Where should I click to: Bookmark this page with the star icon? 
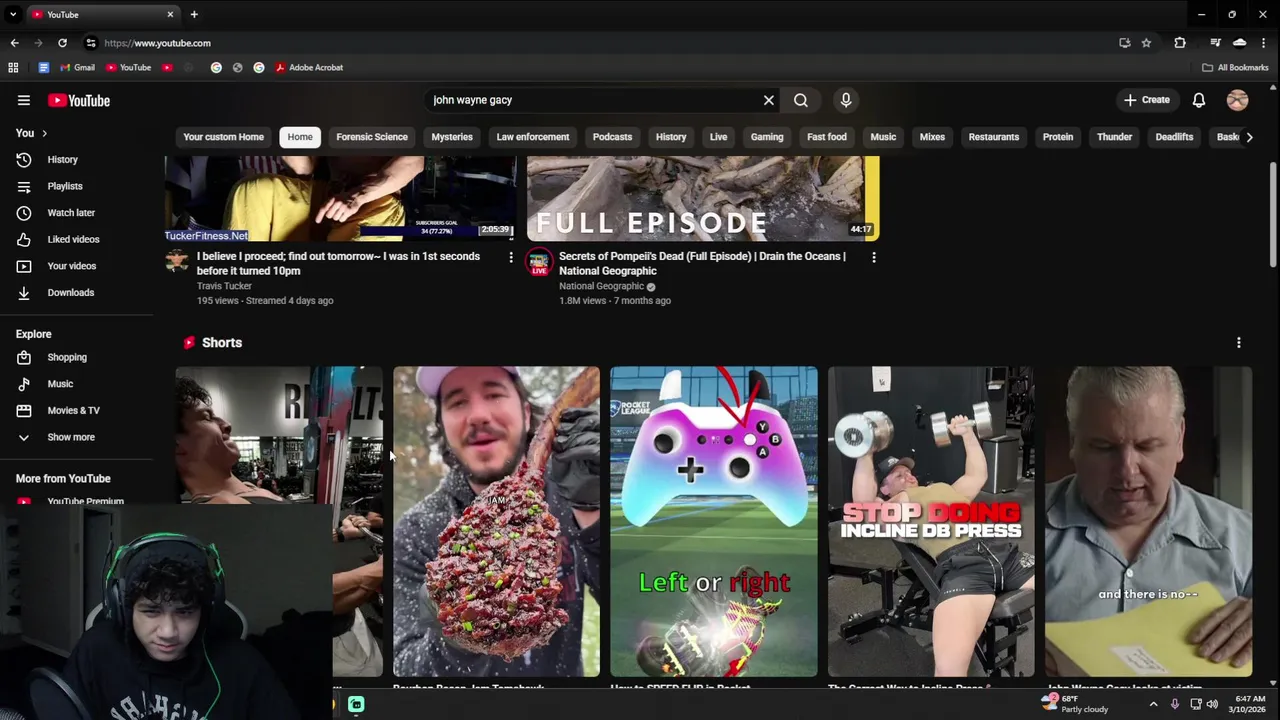(x=1146, y=43)
